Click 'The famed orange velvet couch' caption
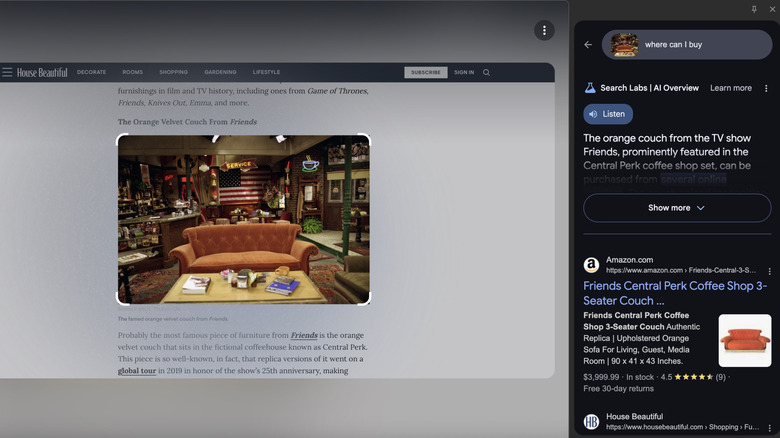The width and height of the screenshot is (780, 438). point(173,319)
